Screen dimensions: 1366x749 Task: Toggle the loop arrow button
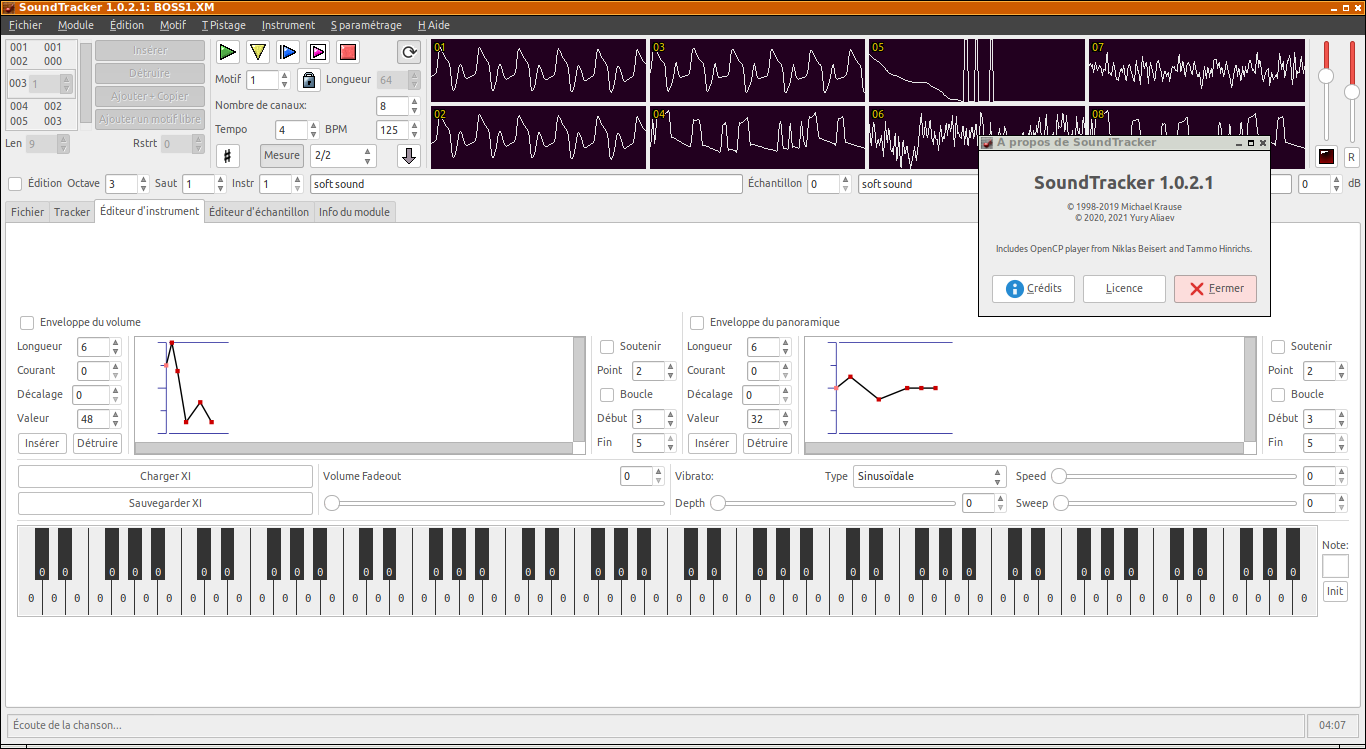pos(409,52)
